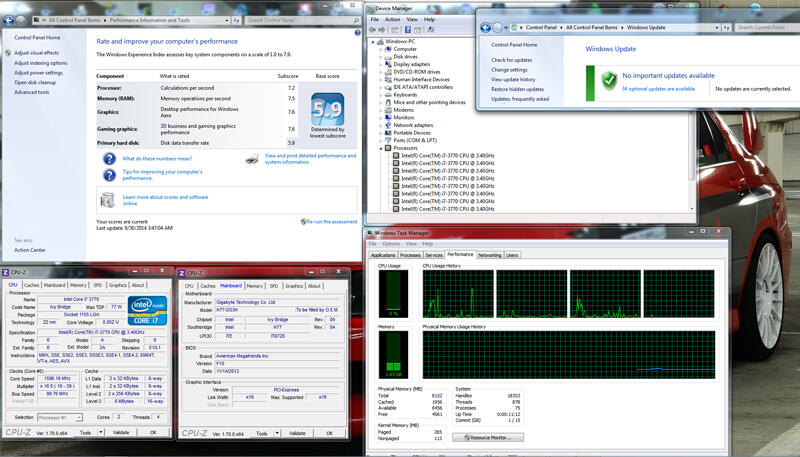This screenshot has width=800, height=457.
Task: Expand Display adapters in Device Manager
Action: (381, 64)
